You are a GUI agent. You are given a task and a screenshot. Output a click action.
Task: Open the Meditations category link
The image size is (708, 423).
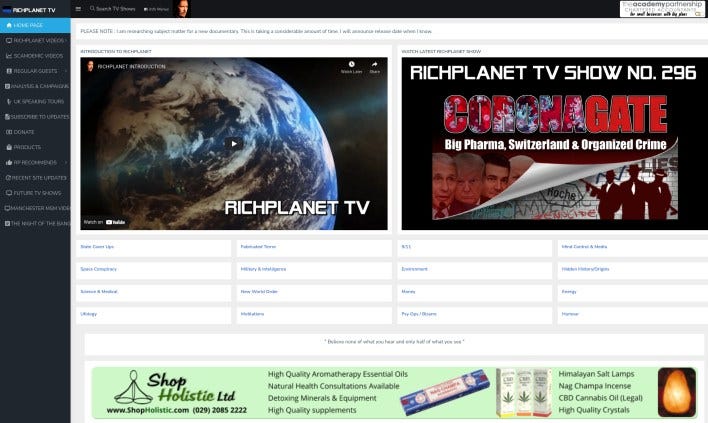tap(252, 314)
